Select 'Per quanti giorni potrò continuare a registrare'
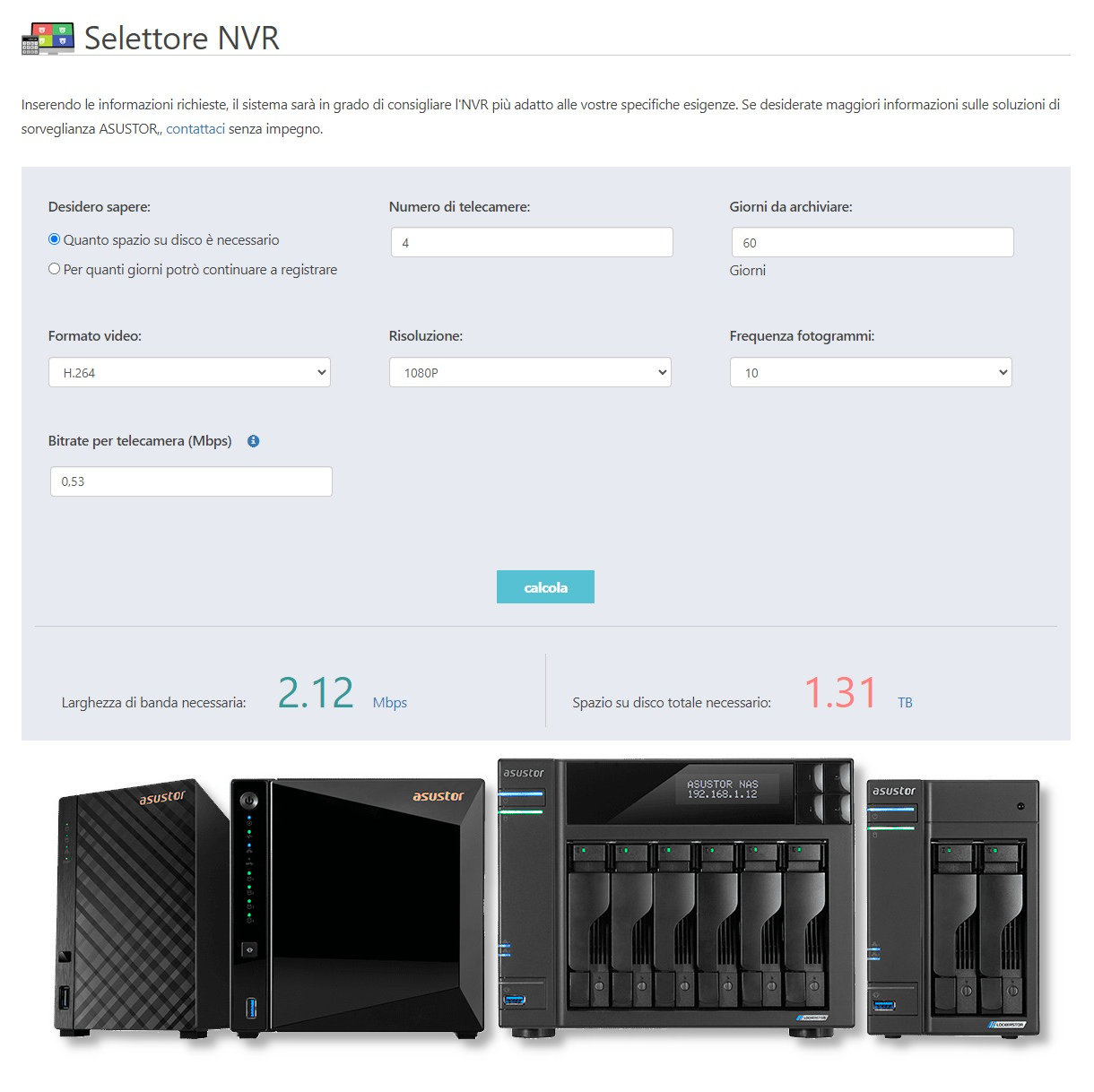 tap(54, 269)
